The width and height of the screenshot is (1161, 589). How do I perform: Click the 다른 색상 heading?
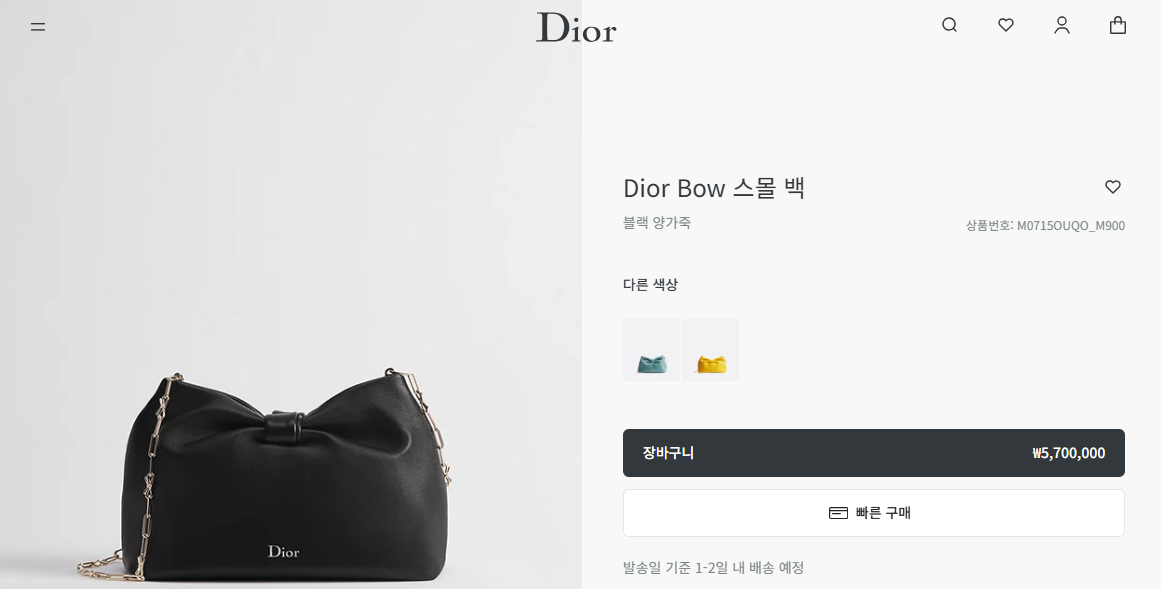tap(650, 284)
